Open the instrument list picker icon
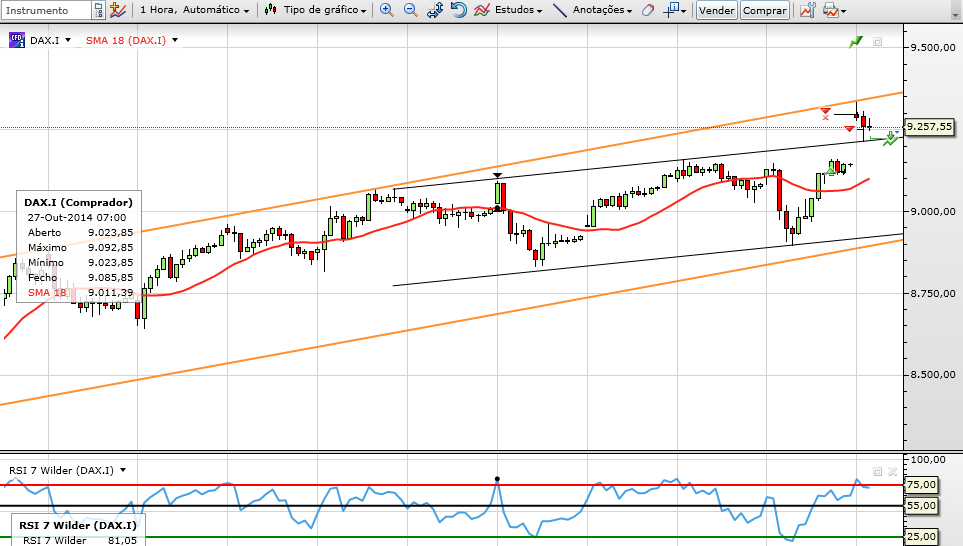This screenshot has width=963, height=546. [x=98, y=10]
